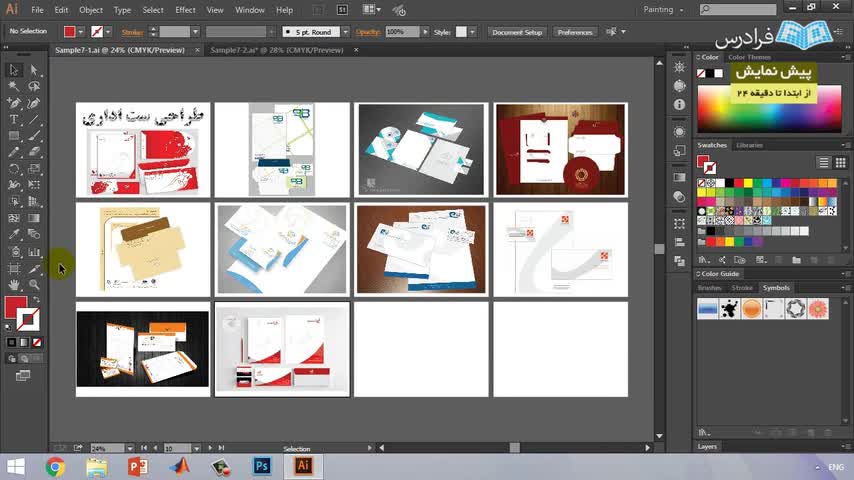Activate the Draw Normal mode

[x=11, y=359]
